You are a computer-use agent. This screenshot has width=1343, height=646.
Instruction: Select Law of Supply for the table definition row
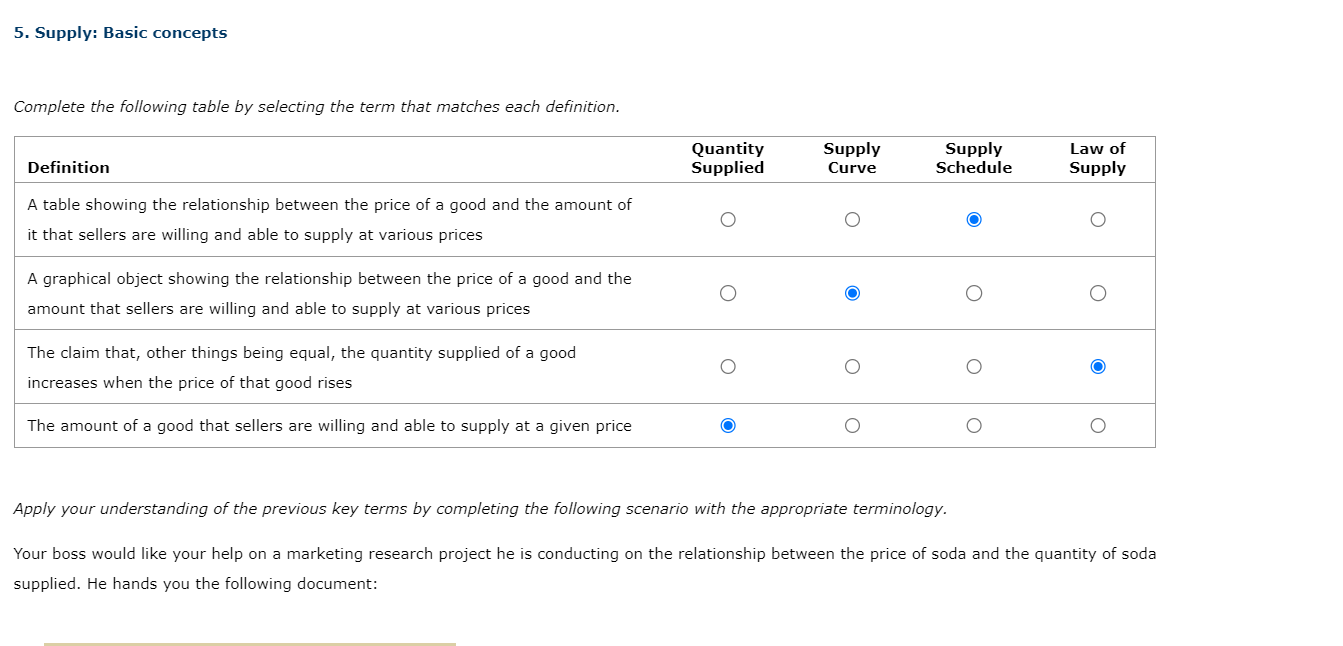[x=1097, y=219]
